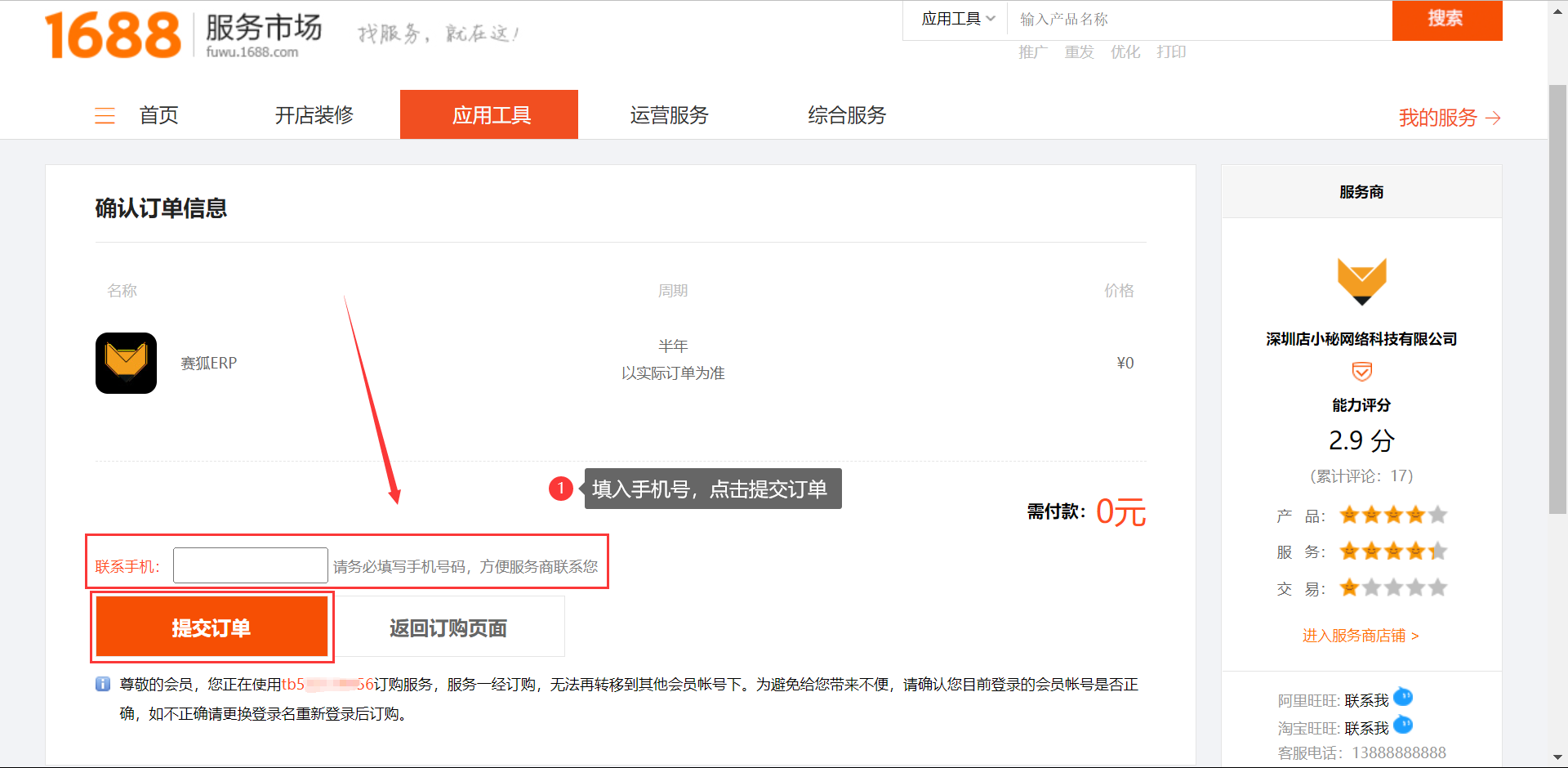Click the 重发 hot keyword
Viewport: 1568px width, 768px height.
1080,52
